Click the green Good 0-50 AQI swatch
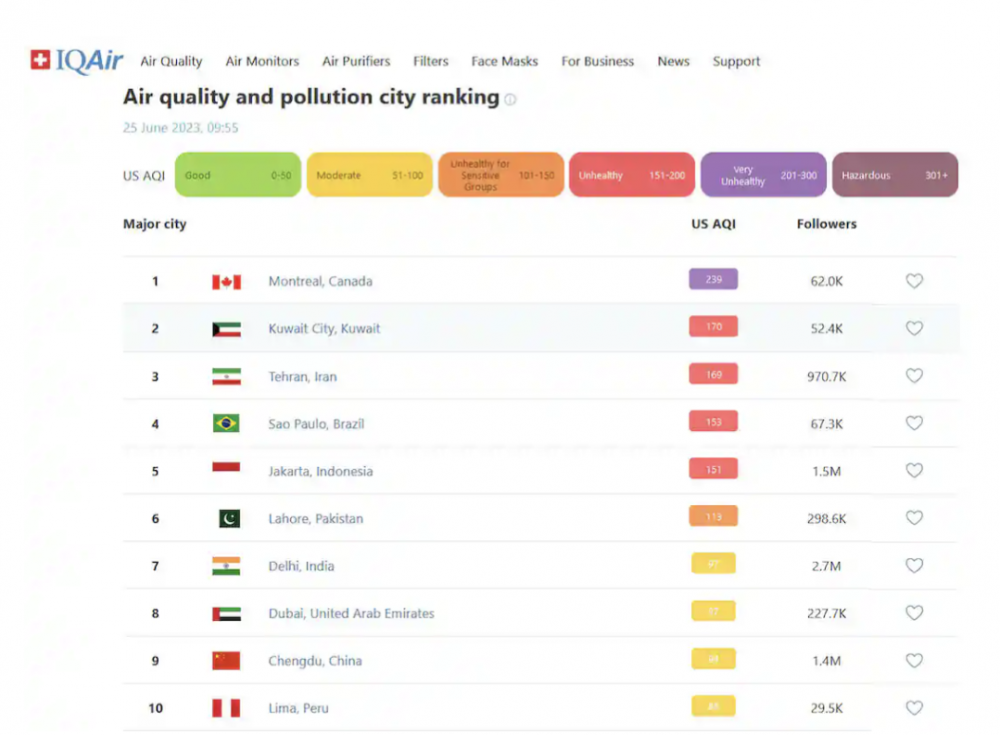 point(238,175)
